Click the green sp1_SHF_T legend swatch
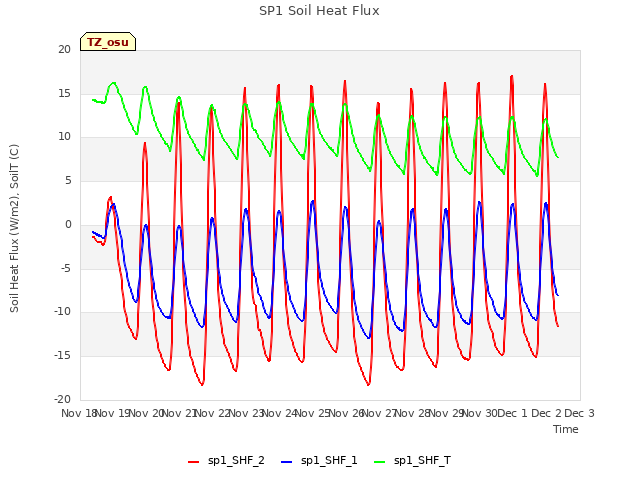640x480 pixels. pyautogui.click(x=380, y=462)
